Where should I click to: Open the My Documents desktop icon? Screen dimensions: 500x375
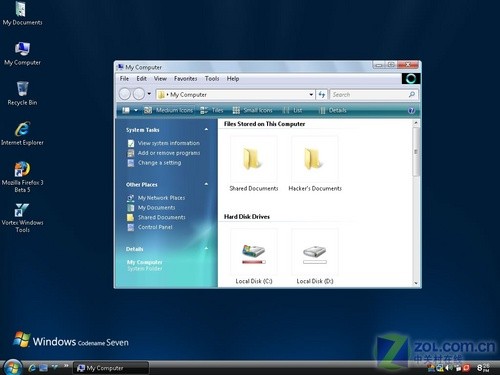click(22, 13)
